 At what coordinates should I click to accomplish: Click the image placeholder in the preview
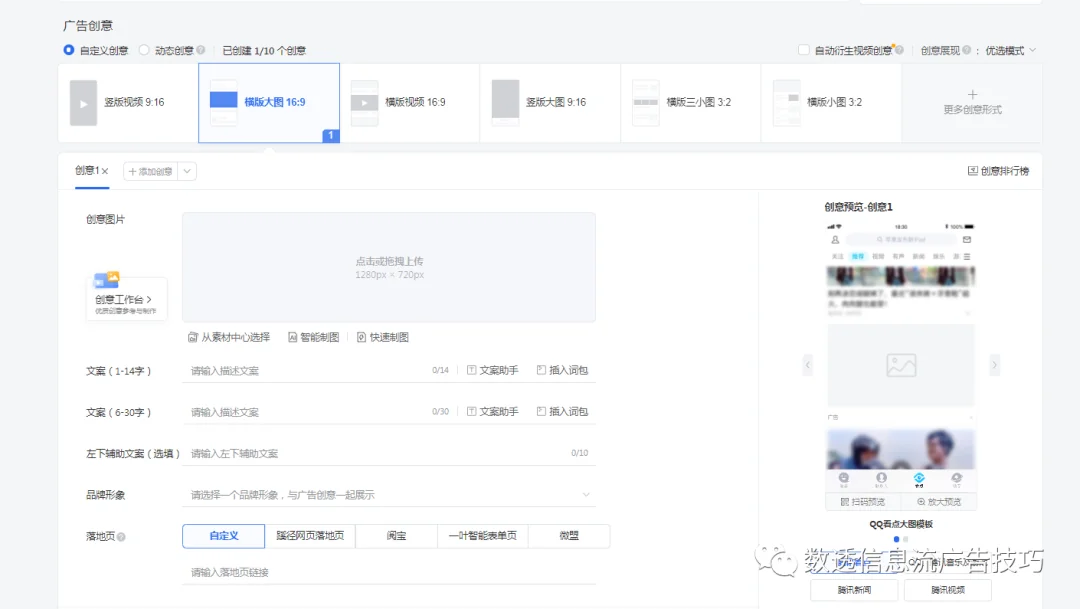pyautogui.click(x=901, y=365)
